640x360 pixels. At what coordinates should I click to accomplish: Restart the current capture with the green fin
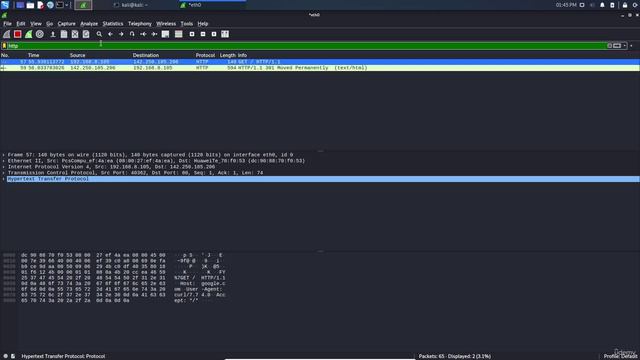tap(29, 34)
